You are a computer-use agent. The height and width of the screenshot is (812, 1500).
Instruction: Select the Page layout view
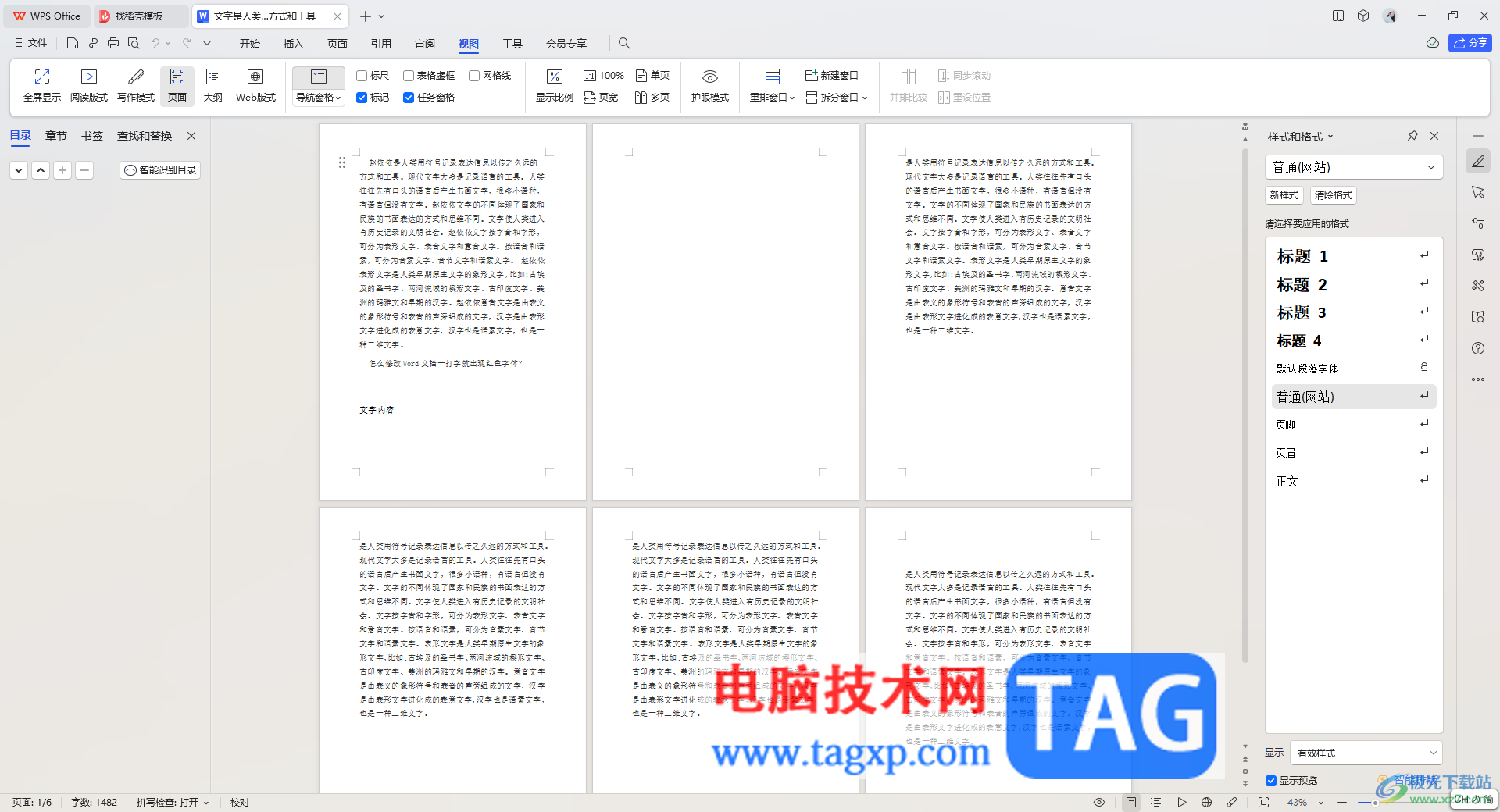point(177,86)
